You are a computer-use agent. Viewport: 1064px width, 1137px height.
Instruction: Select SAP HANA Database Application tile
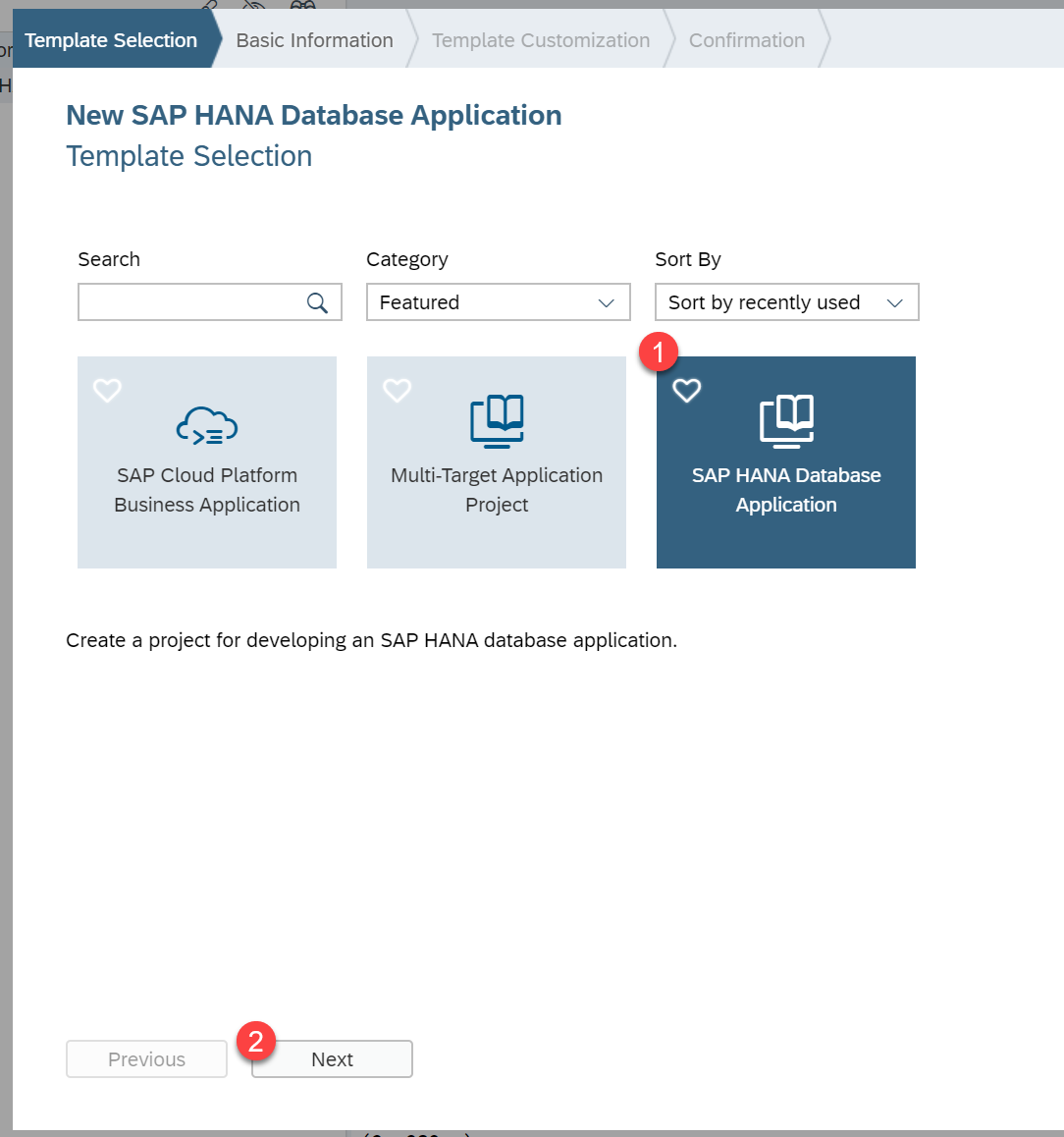tap(786, 462)
